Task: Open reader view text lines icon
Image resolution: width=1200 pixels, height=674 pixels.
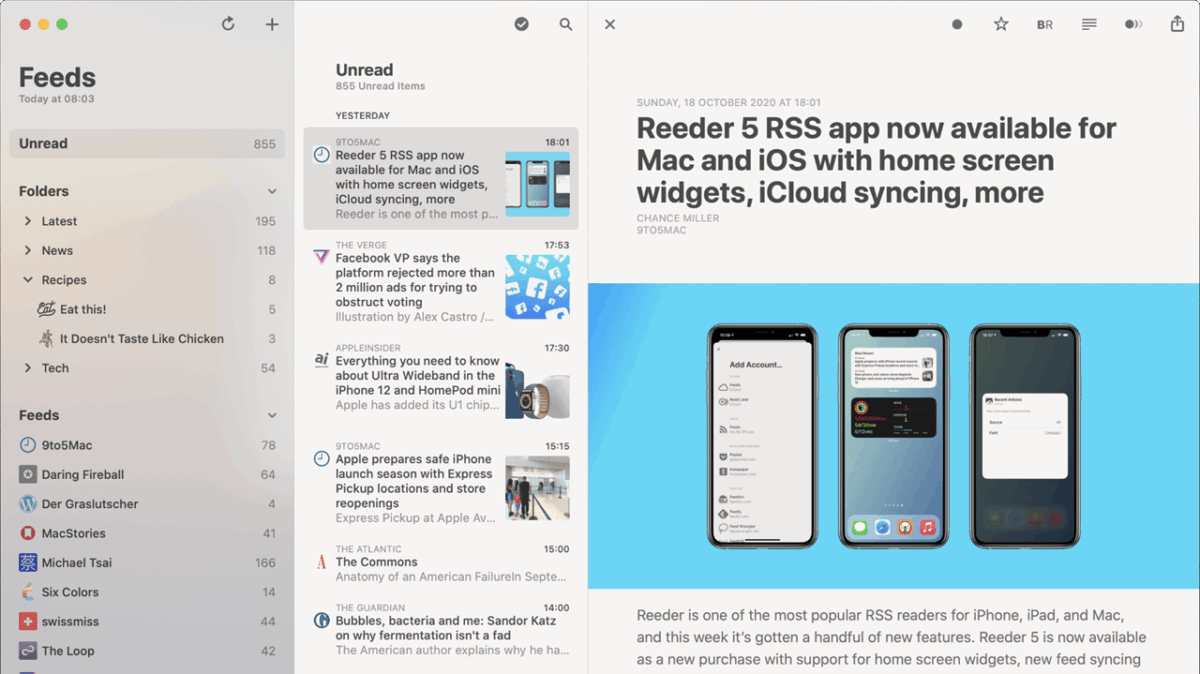Action: [x=1089, y=24]
